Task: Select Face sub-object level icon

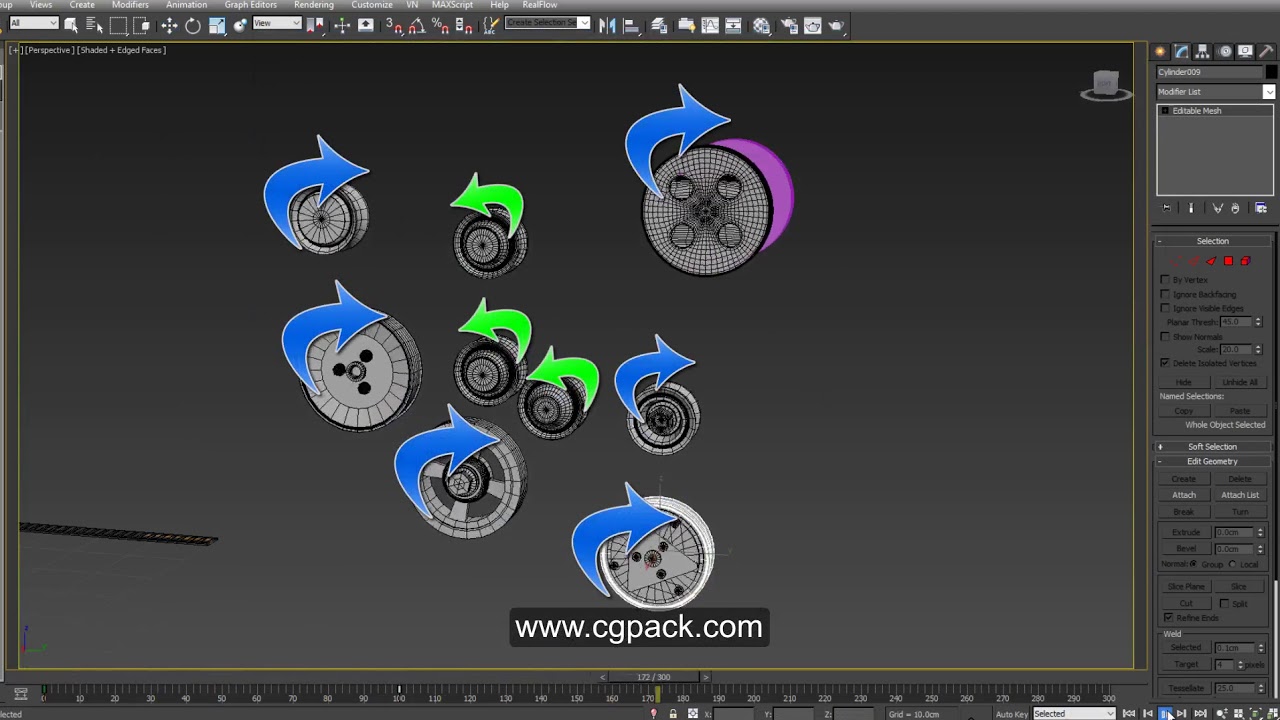Action: point(1211,261)
